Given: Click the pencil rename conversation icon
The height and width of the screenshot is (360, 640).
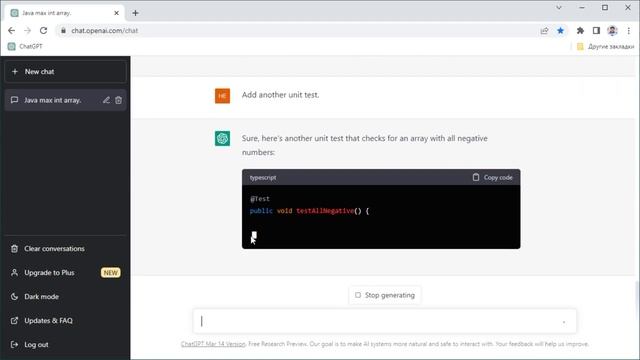Looking at the screenshot, I should pyautogui.click(x=106, y=100).
